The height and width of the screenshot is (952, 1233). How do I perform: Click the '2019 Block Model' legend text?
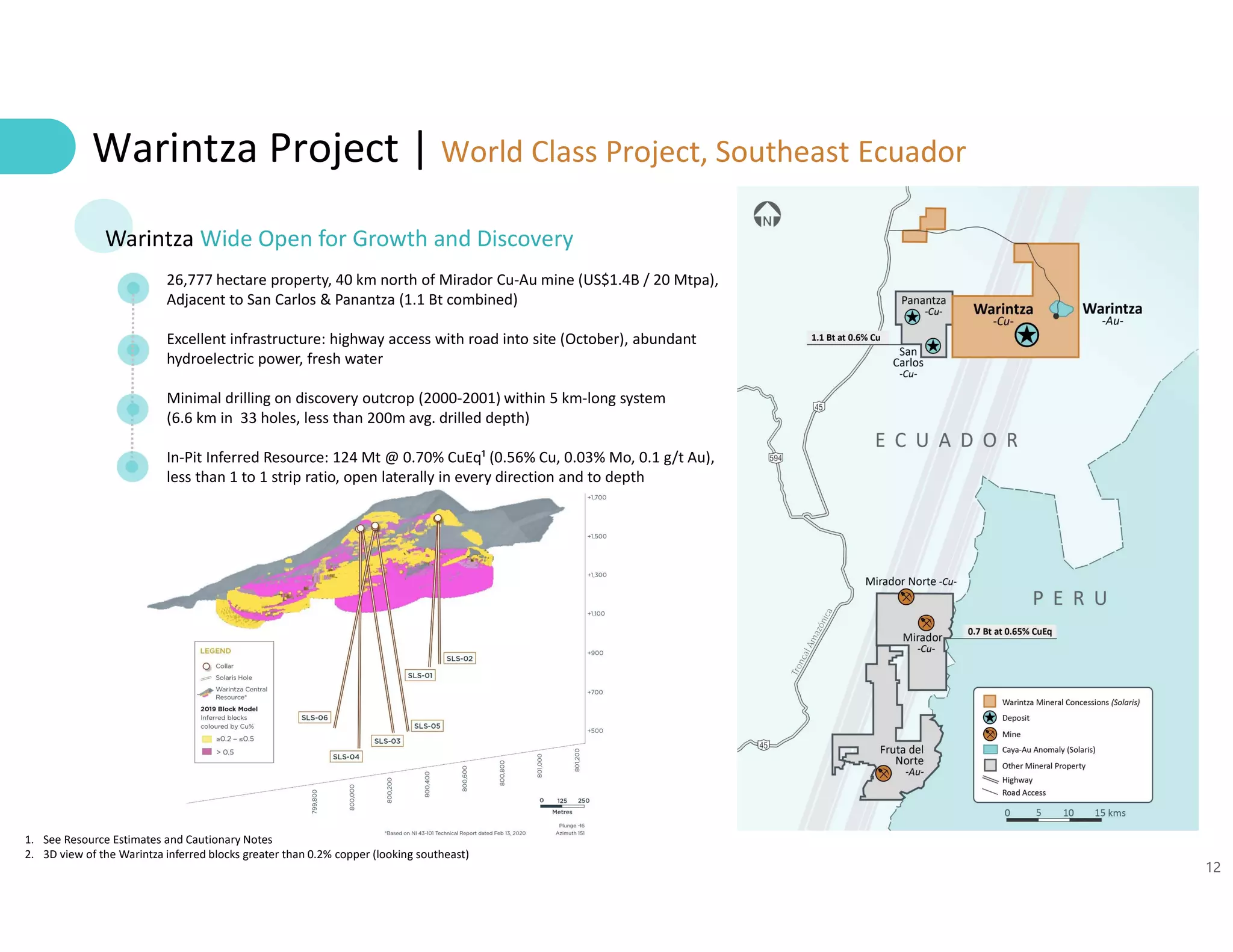click(x=229, y=709)
